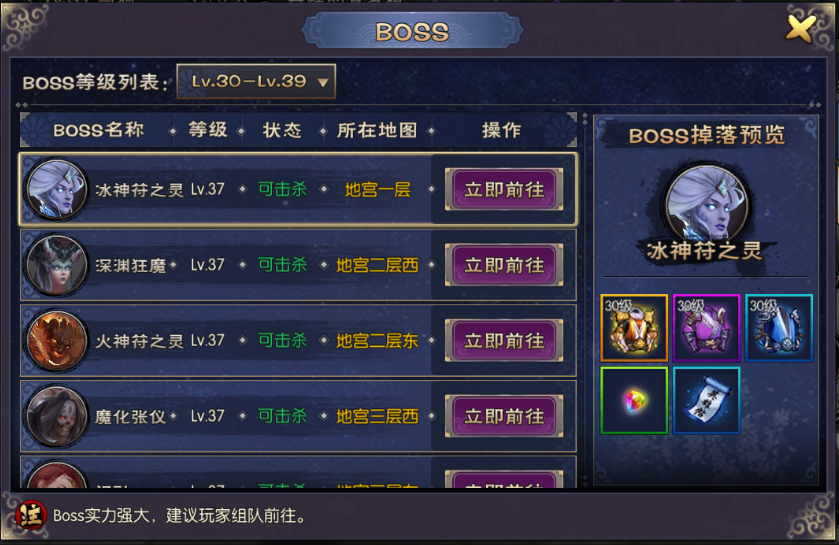Click the large boss portrait in 掉落预览
Image resolution: width=839 pixels, height=545 pixels.
click(x=706, y=204)
